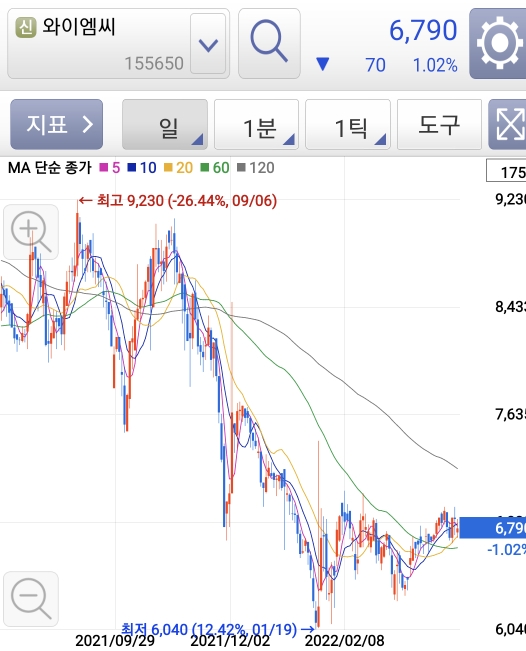Tap the 최저 6,040 low annotation

(x=218, y=629)
